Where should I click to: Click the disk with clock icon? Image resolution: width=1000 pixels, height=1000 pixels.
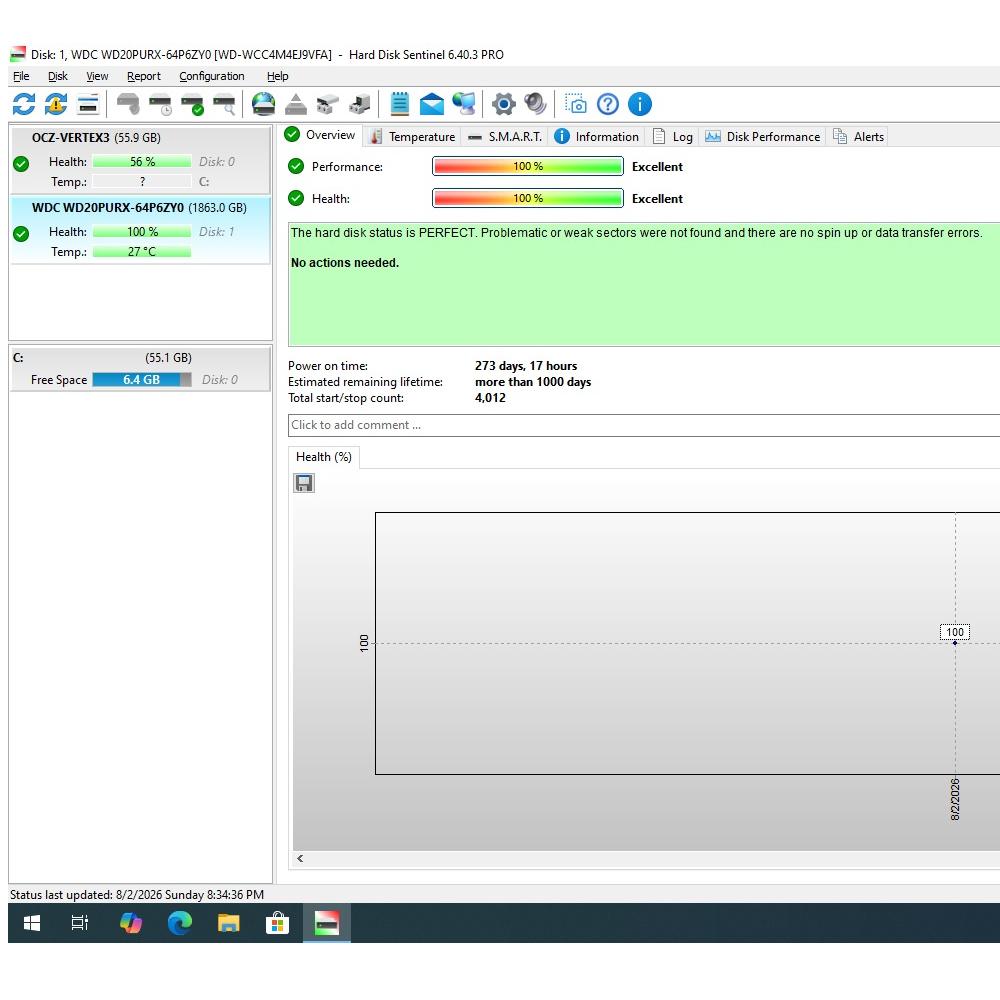point(160,104)
